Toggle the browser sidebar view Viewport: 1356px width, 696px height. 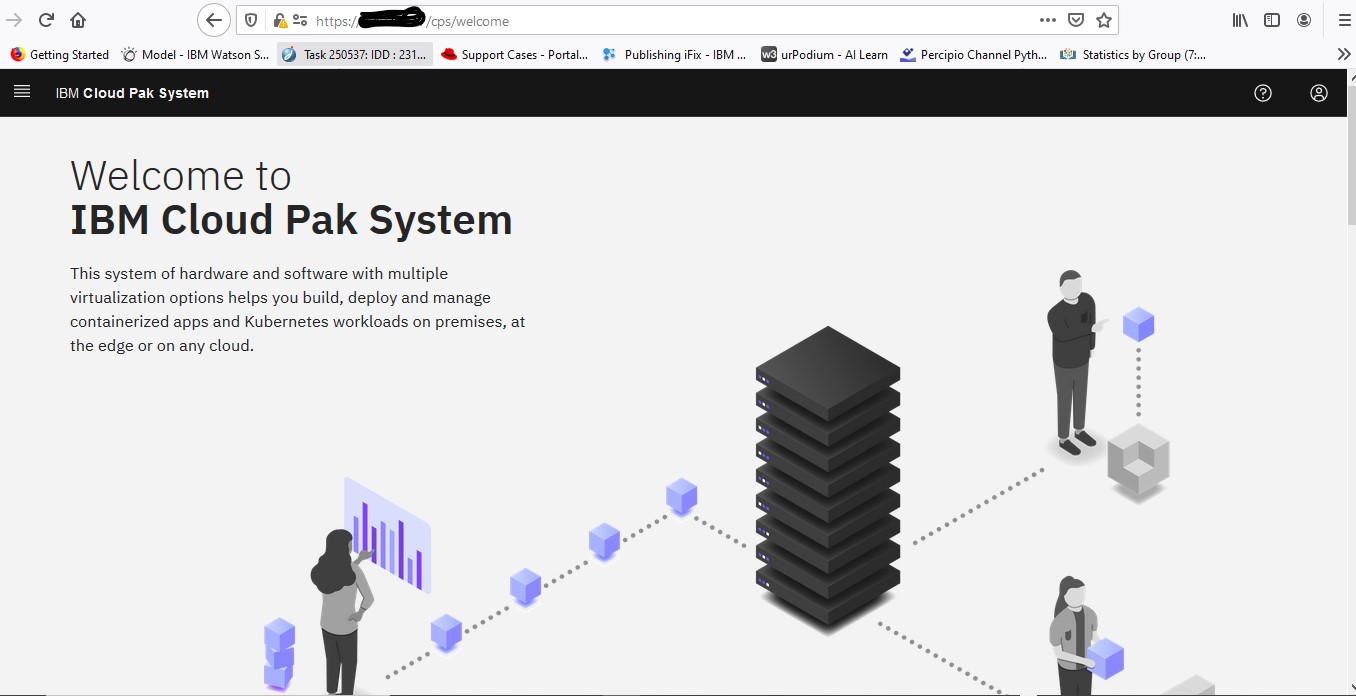1272,20
